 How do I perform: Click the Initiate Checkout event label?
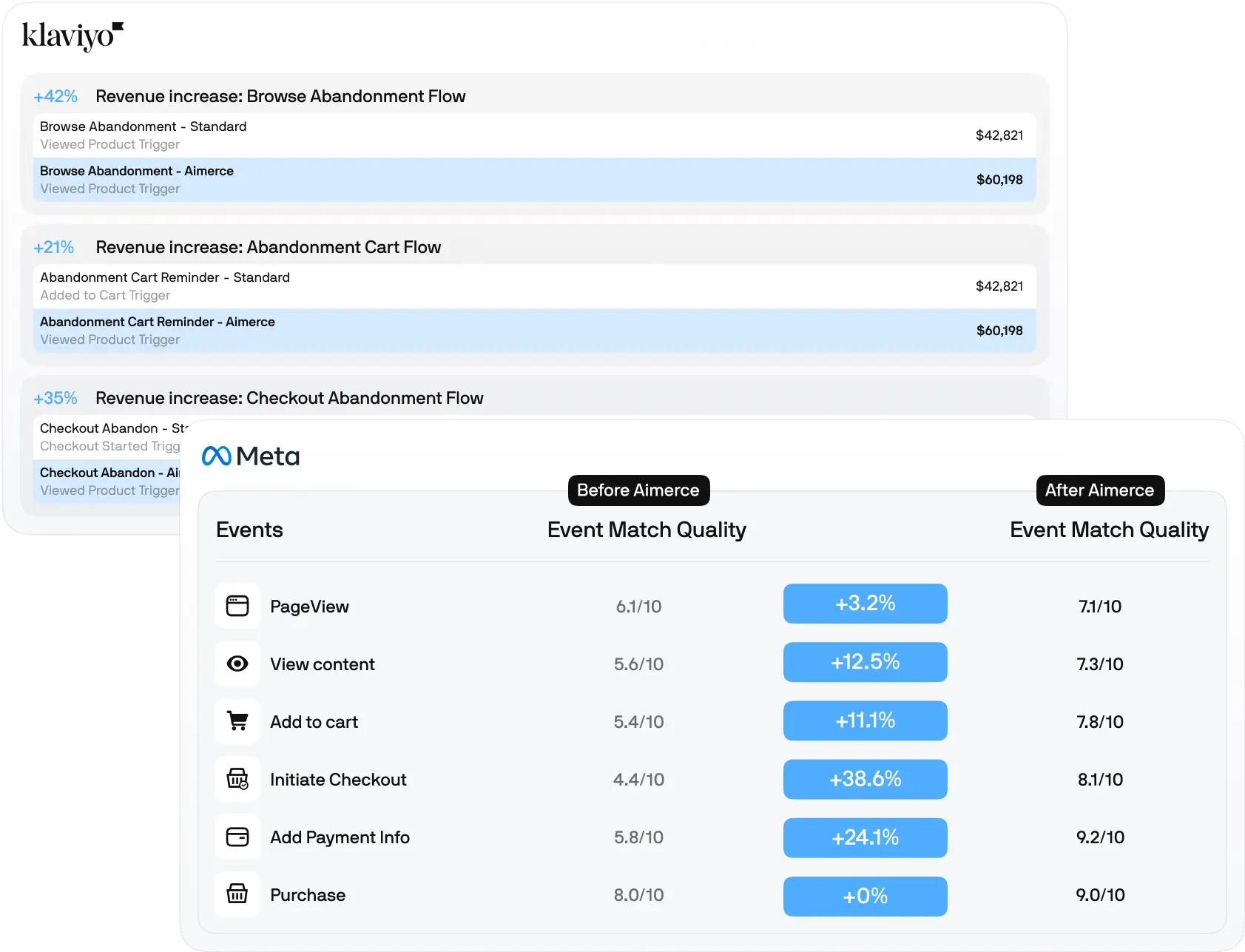[x=338, y=780]
